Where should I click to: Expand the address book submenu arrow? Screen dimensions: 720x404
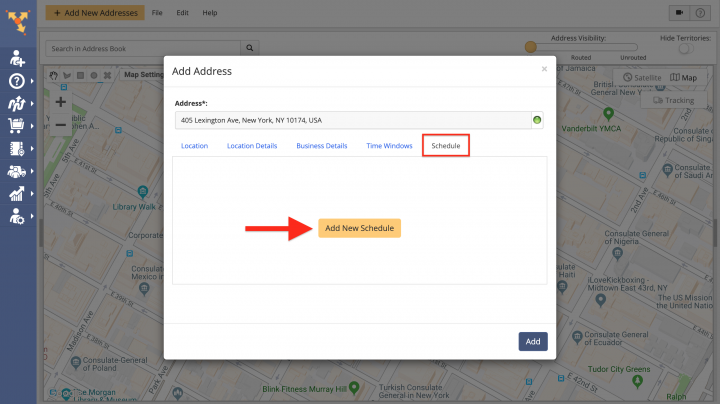click(x=32, y=149)
